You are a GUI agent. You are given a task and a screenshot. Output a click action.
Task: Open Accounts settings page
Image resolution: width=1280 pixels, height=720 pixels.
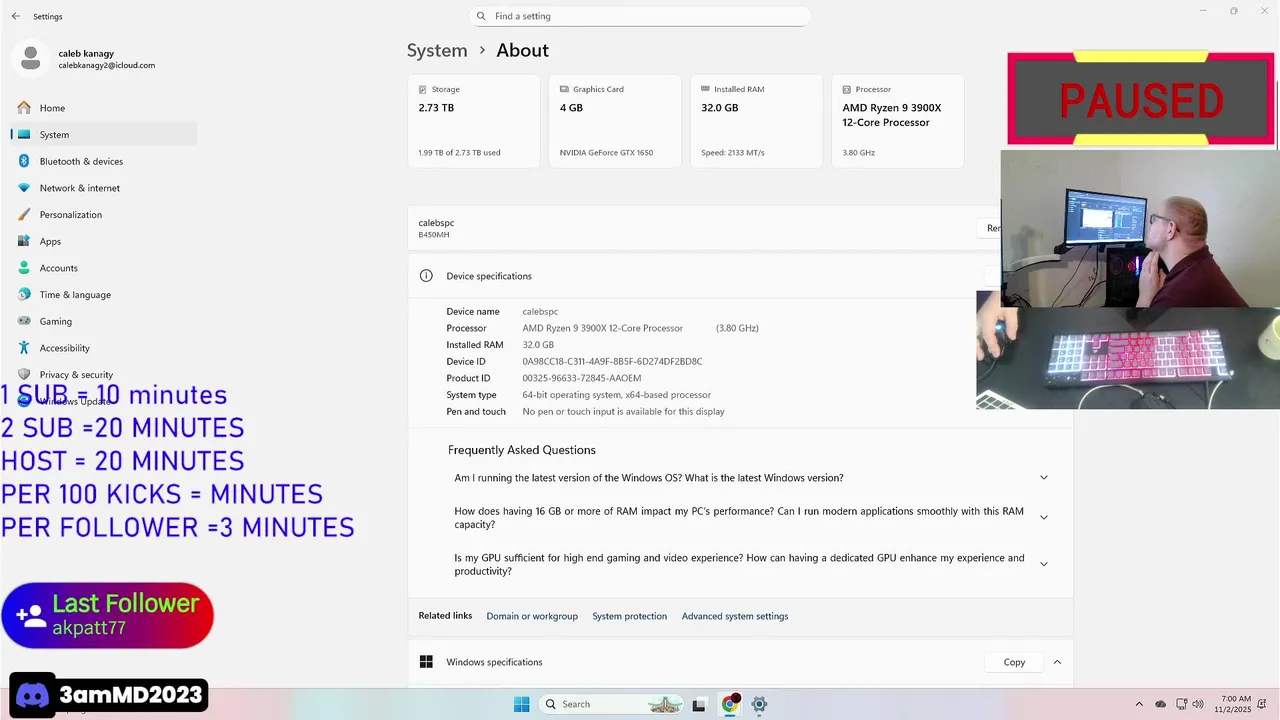coord(104,268)
